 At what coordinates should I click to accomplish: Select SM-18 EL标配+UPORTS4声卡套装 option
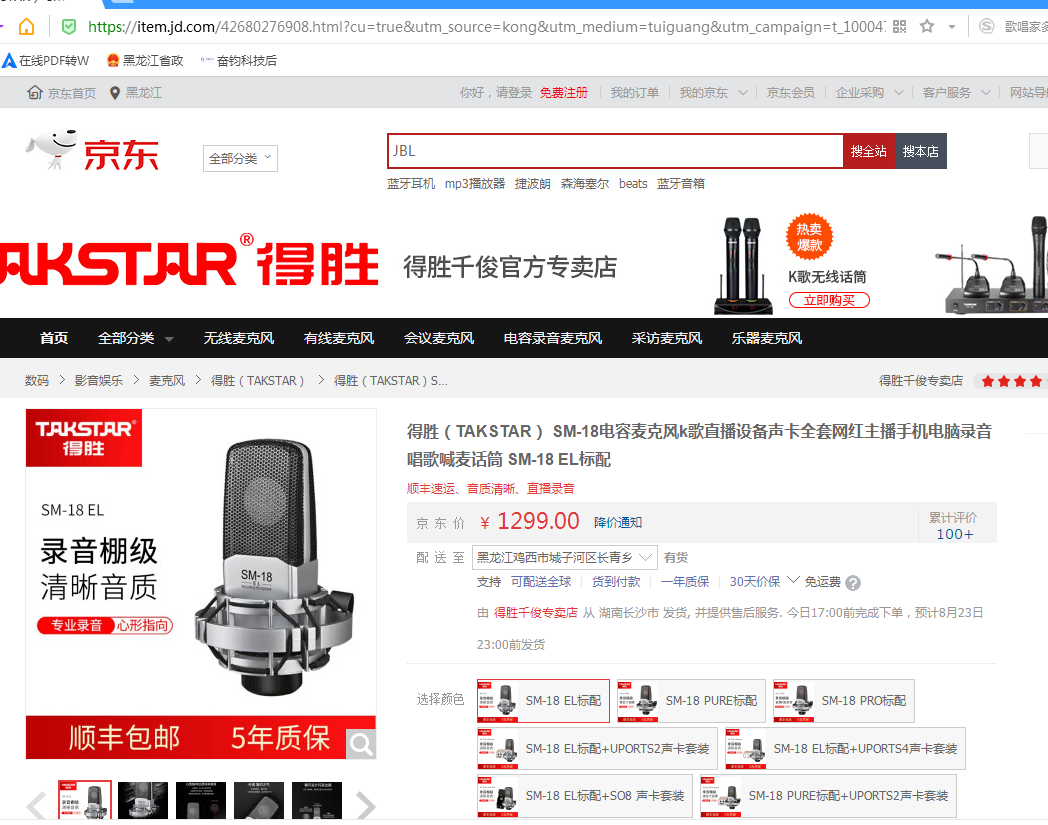click(x=845, y=748)
